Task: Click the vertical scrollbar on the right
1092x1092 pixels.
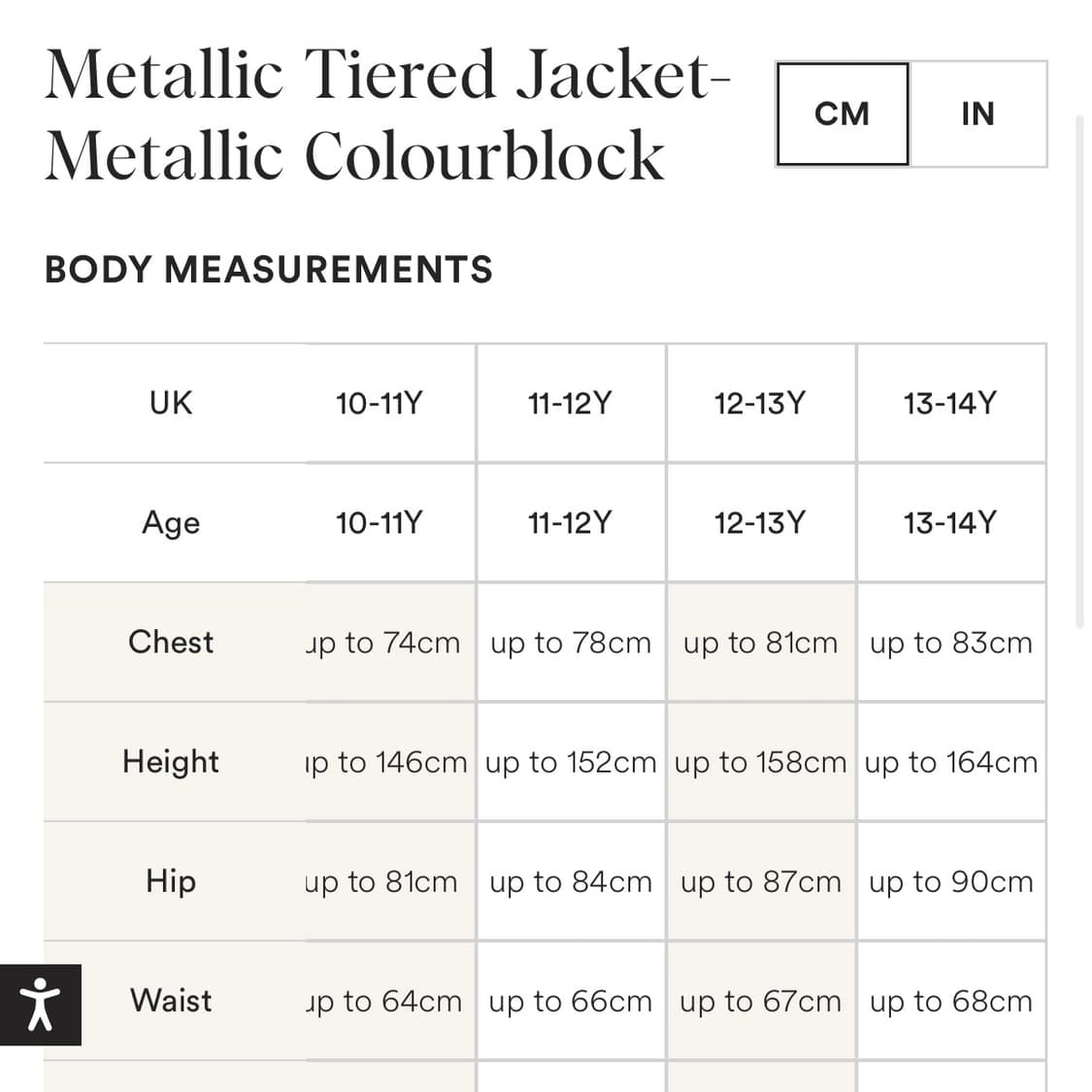Action: click(x=1079, y=369)
